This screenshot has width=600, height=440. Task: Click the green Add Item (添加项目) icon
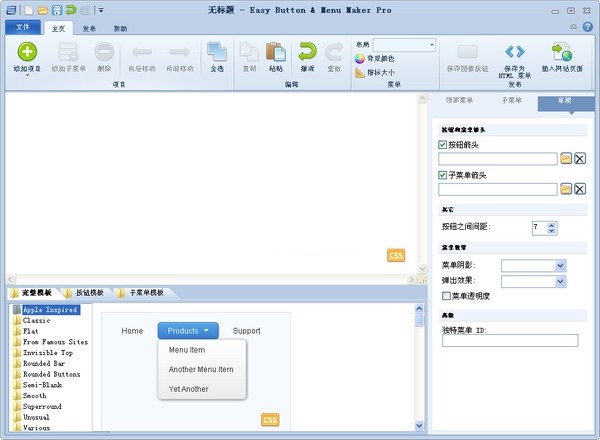point(27,52)
